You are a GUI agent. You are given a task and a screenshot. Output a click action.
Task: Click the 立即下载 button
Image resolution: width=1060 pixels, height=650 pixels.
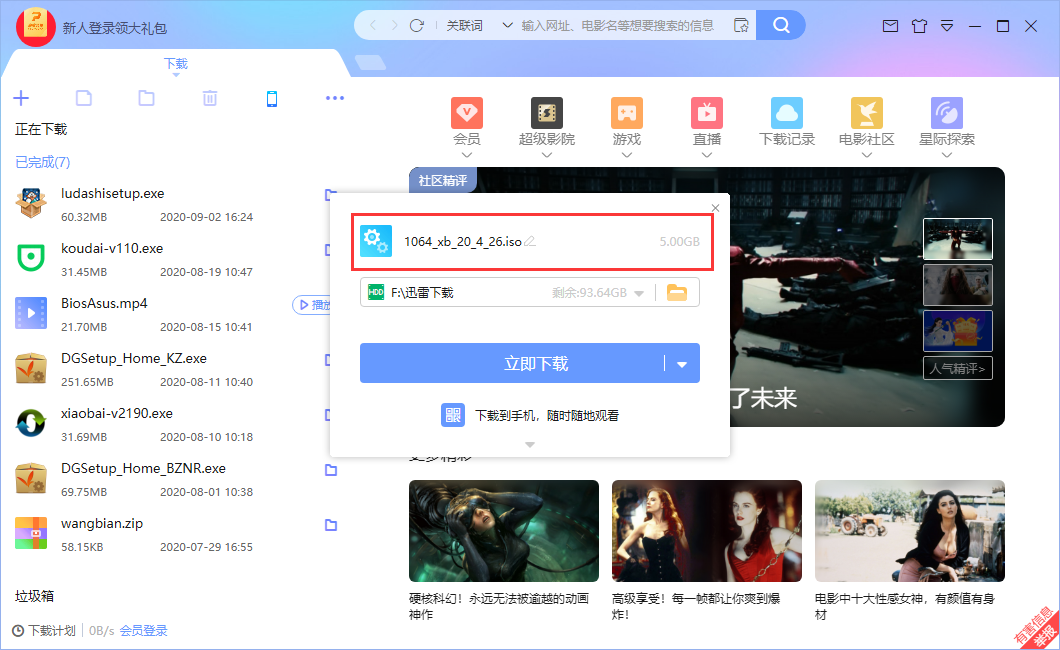pos(512,364)
